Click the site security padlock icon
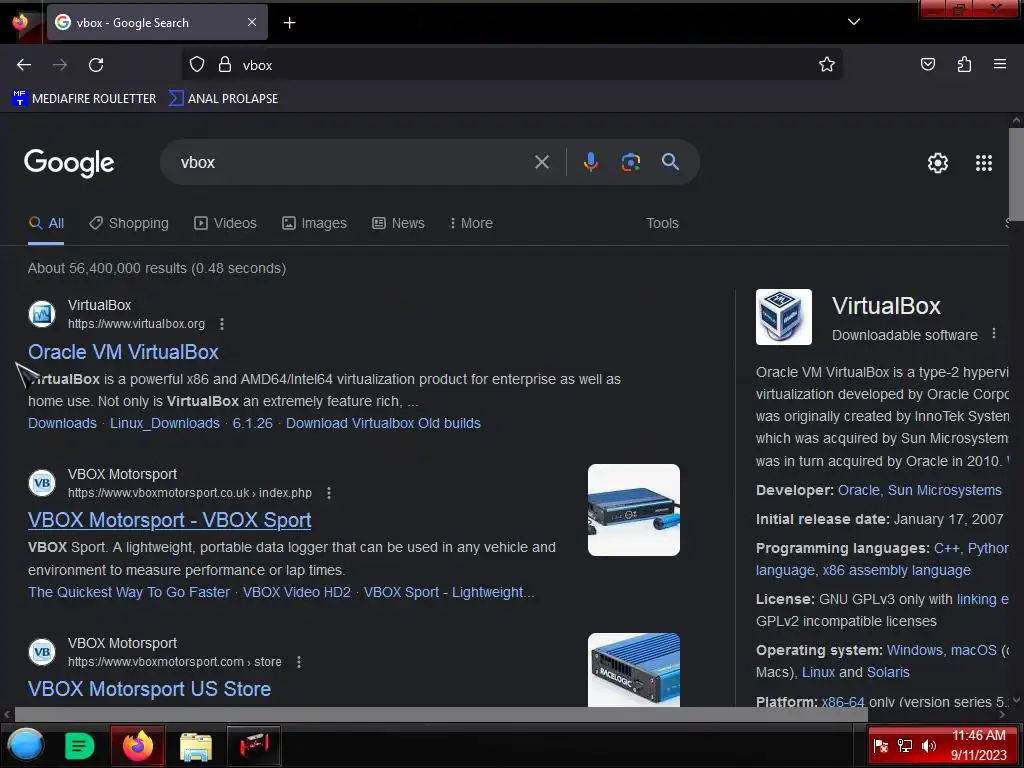Viewport: 1024px width, 768px height. (x=225, y=65)
